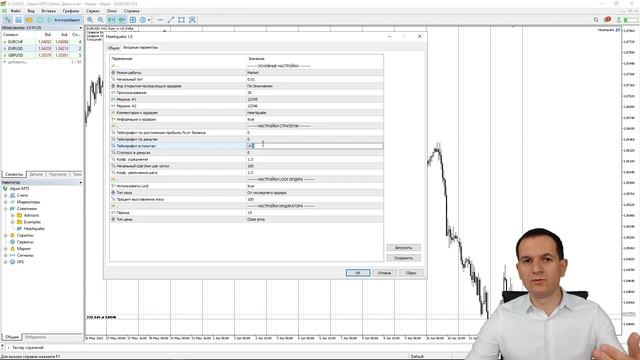
Task: Confirm the dialog with OK button
Action: coord(358,273)
